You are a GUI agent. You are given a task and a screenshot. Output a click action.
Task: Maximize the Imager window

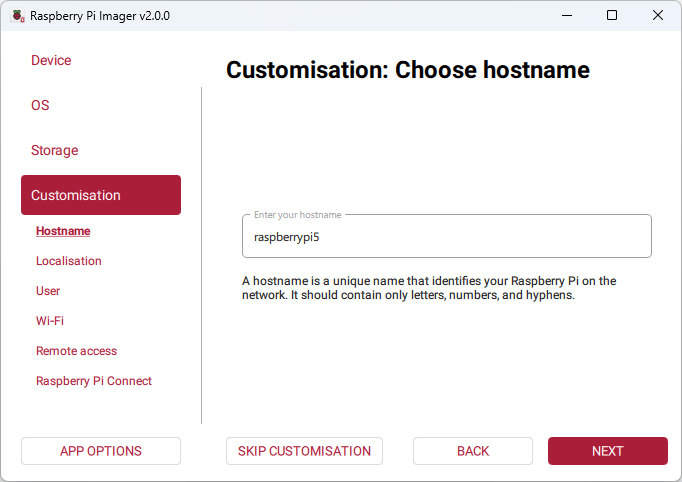pyautogui.click(x=612, y=16)
